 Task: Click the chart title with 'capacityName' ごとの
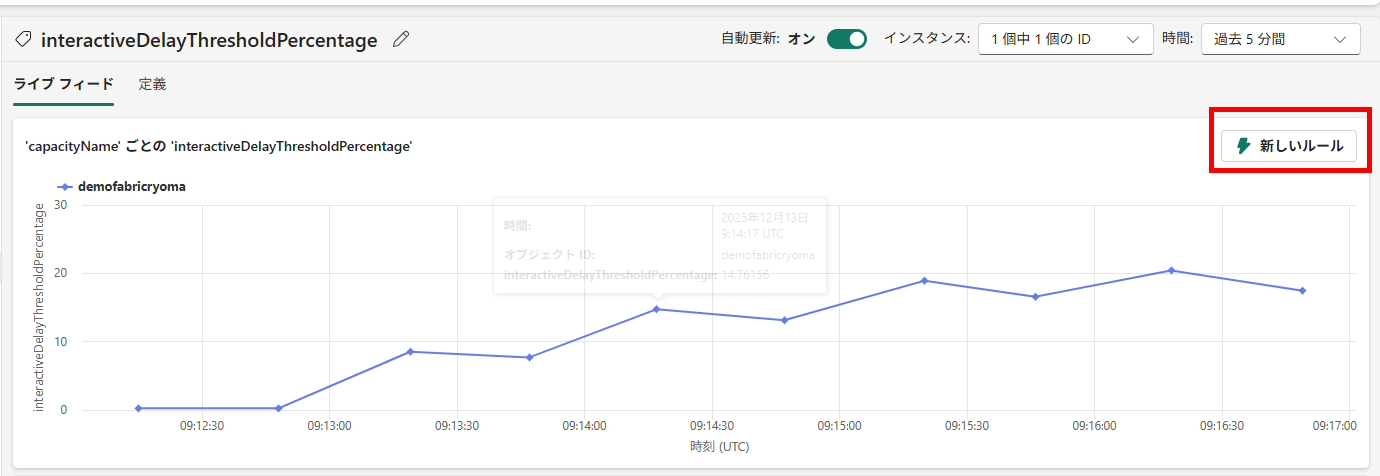219,146
